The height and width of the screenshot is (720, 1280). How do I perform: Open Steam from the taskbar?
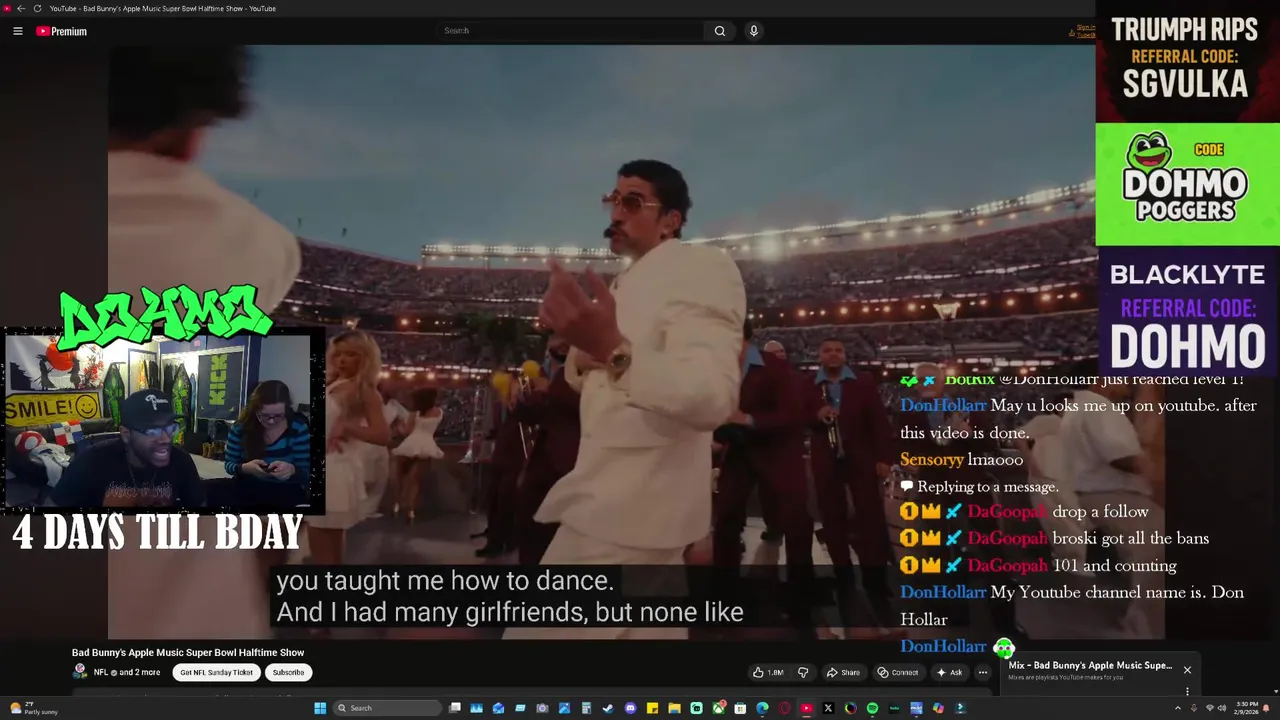tap(608, 708)
